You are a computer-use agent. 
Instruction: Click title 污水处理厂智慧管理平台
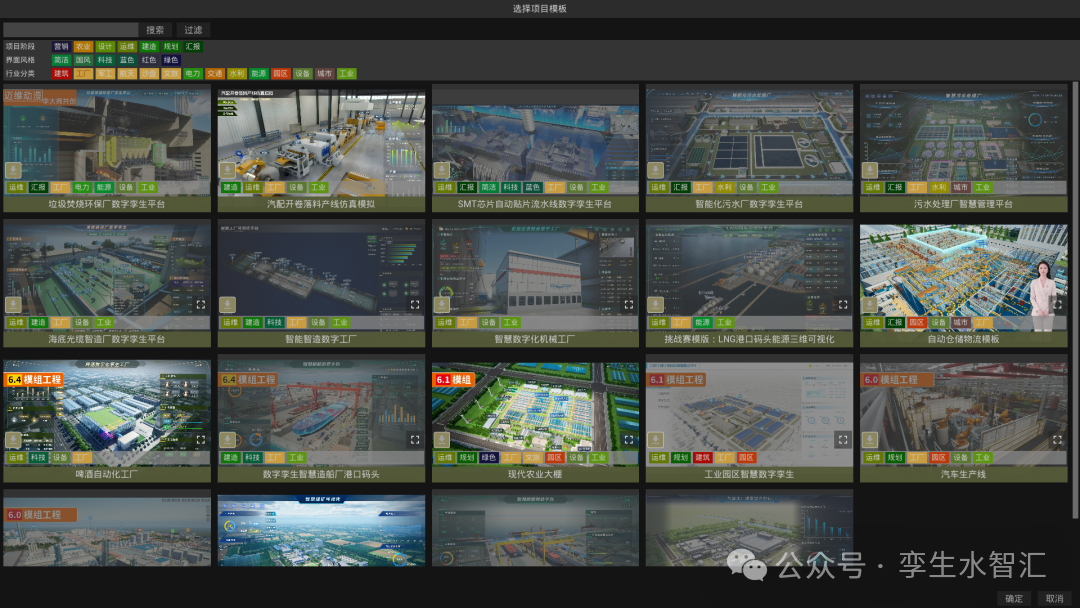pyautogui.click(x=963, y=205)
